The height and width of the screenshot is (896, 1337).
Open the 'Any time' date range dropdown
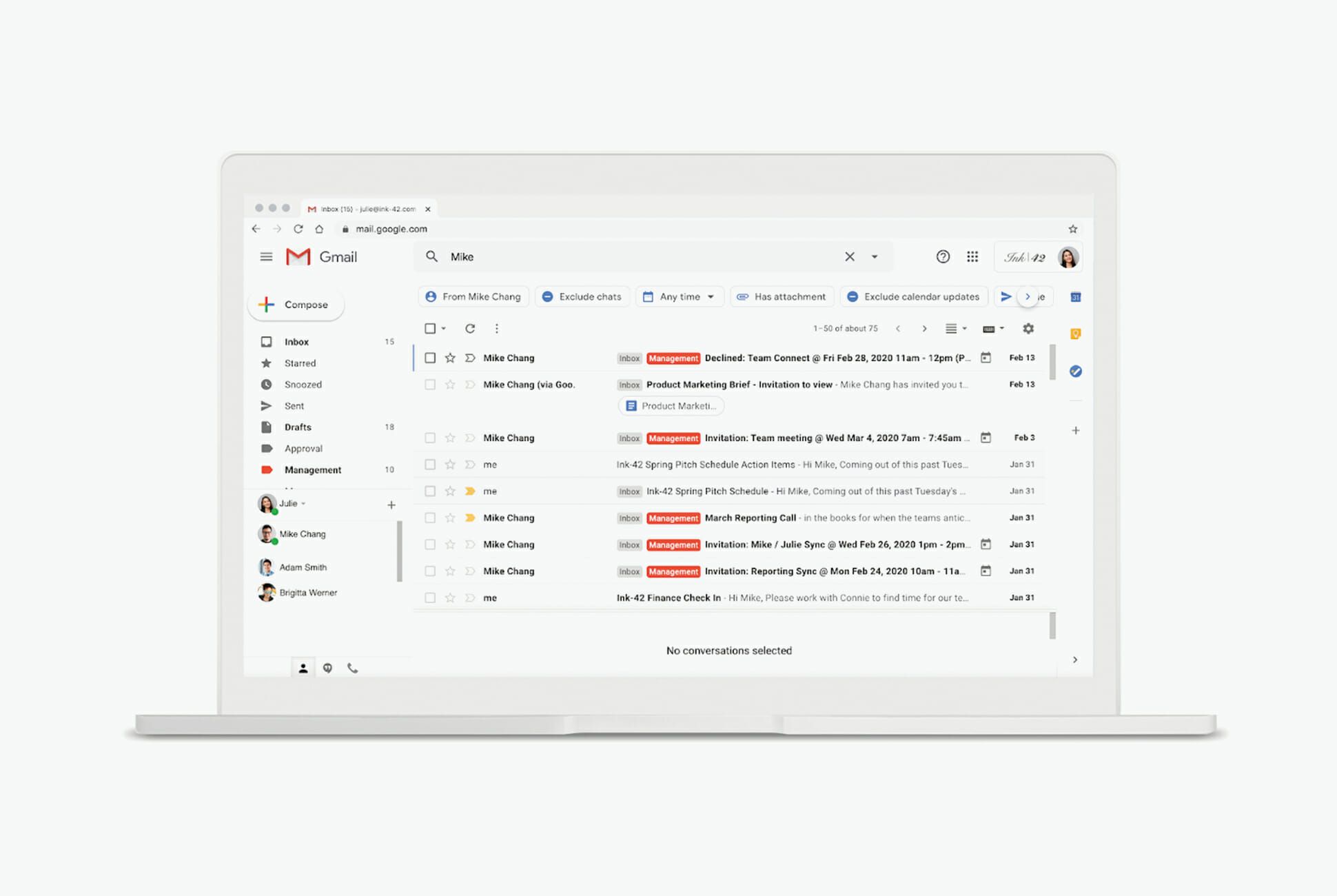pyautogui.click(x=679, y=296)
